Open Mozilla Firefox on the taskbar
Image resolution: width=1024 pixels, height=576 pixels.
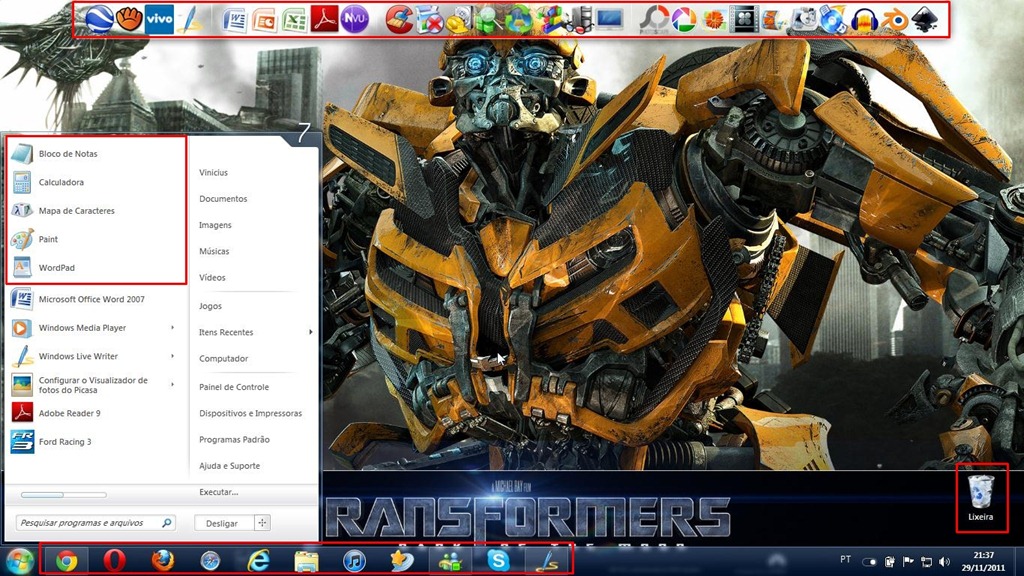[x=162, y=561]
